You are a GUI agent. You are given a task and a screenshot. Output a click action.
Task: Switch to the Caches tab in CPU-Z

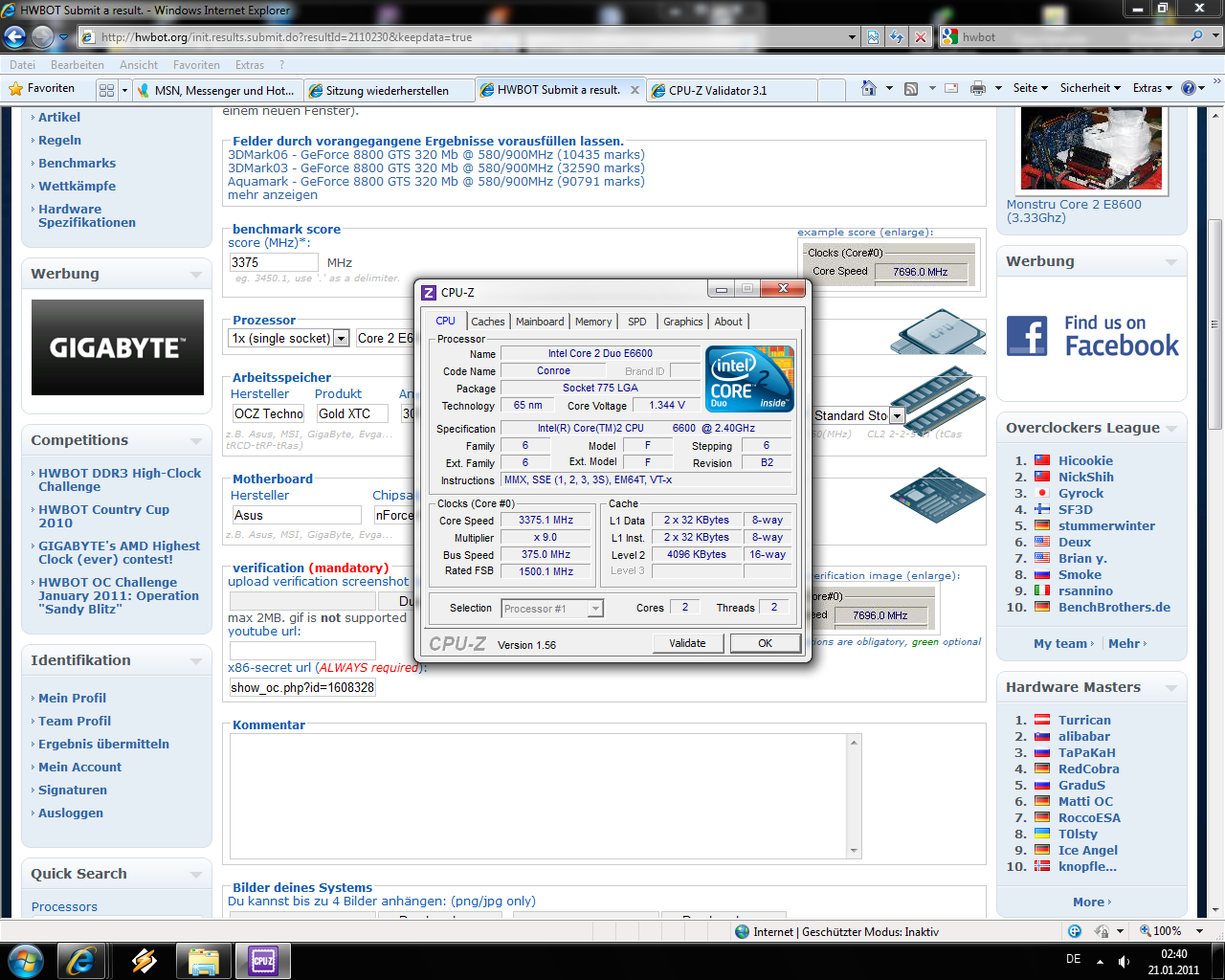tap(488, 322)
